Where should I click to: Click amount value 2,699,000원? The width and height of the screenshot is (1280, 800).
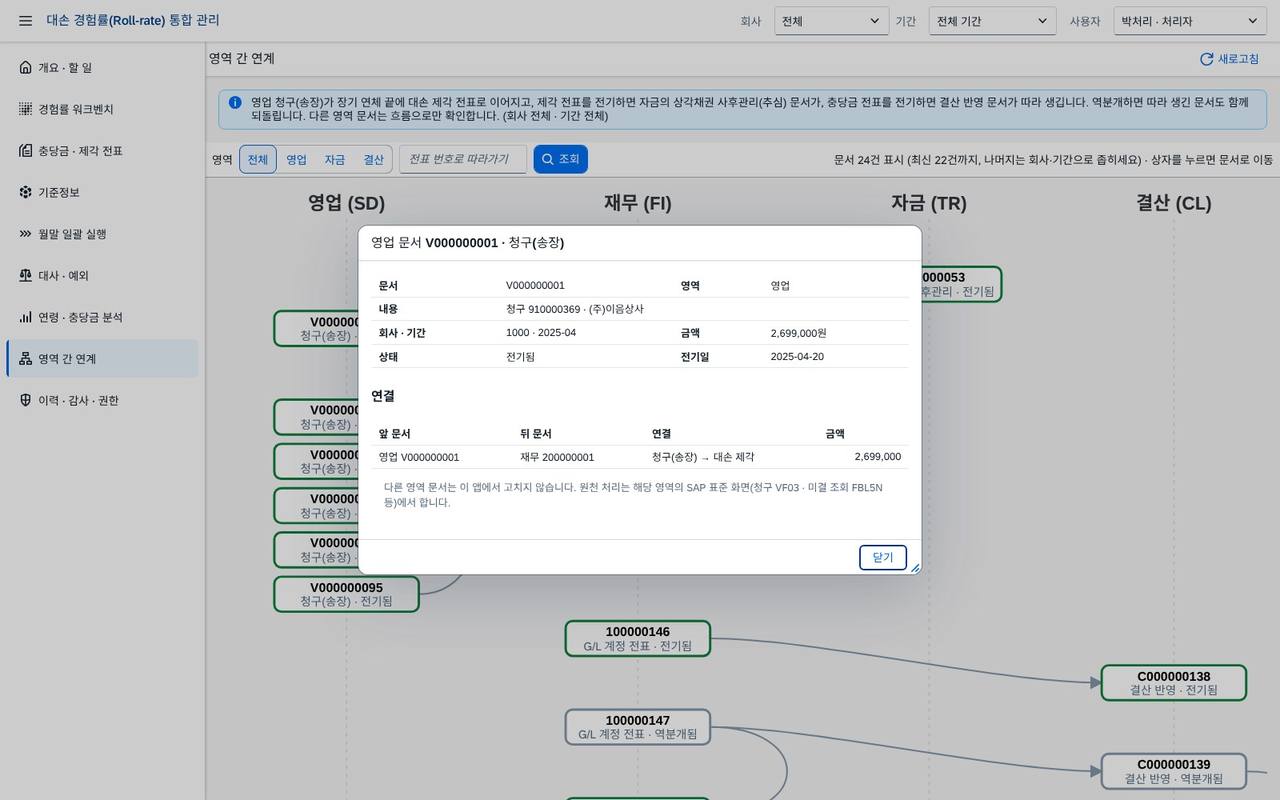coord(799,333)
